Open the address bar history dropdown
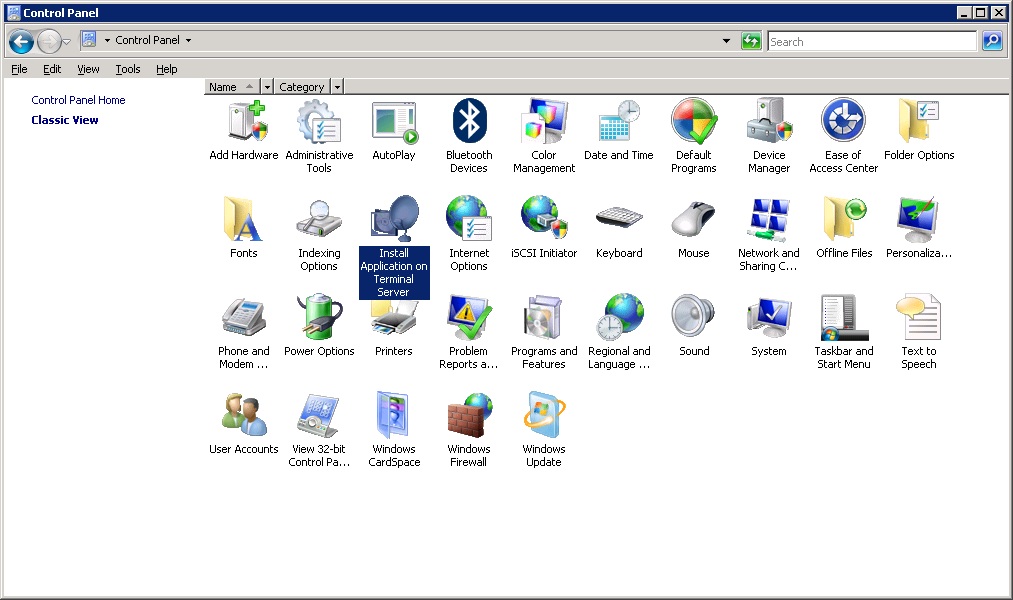This screenshot has width=1013, height=600. (x=726, y=41)
